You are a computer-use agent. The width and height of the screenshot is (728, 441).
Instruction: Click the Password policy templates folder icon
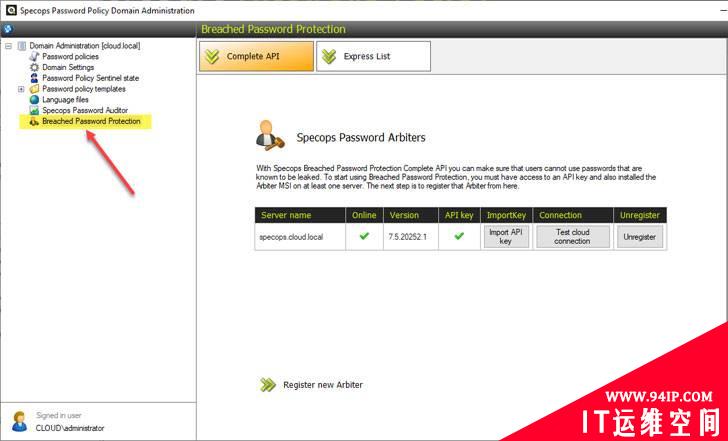point(34,89)
